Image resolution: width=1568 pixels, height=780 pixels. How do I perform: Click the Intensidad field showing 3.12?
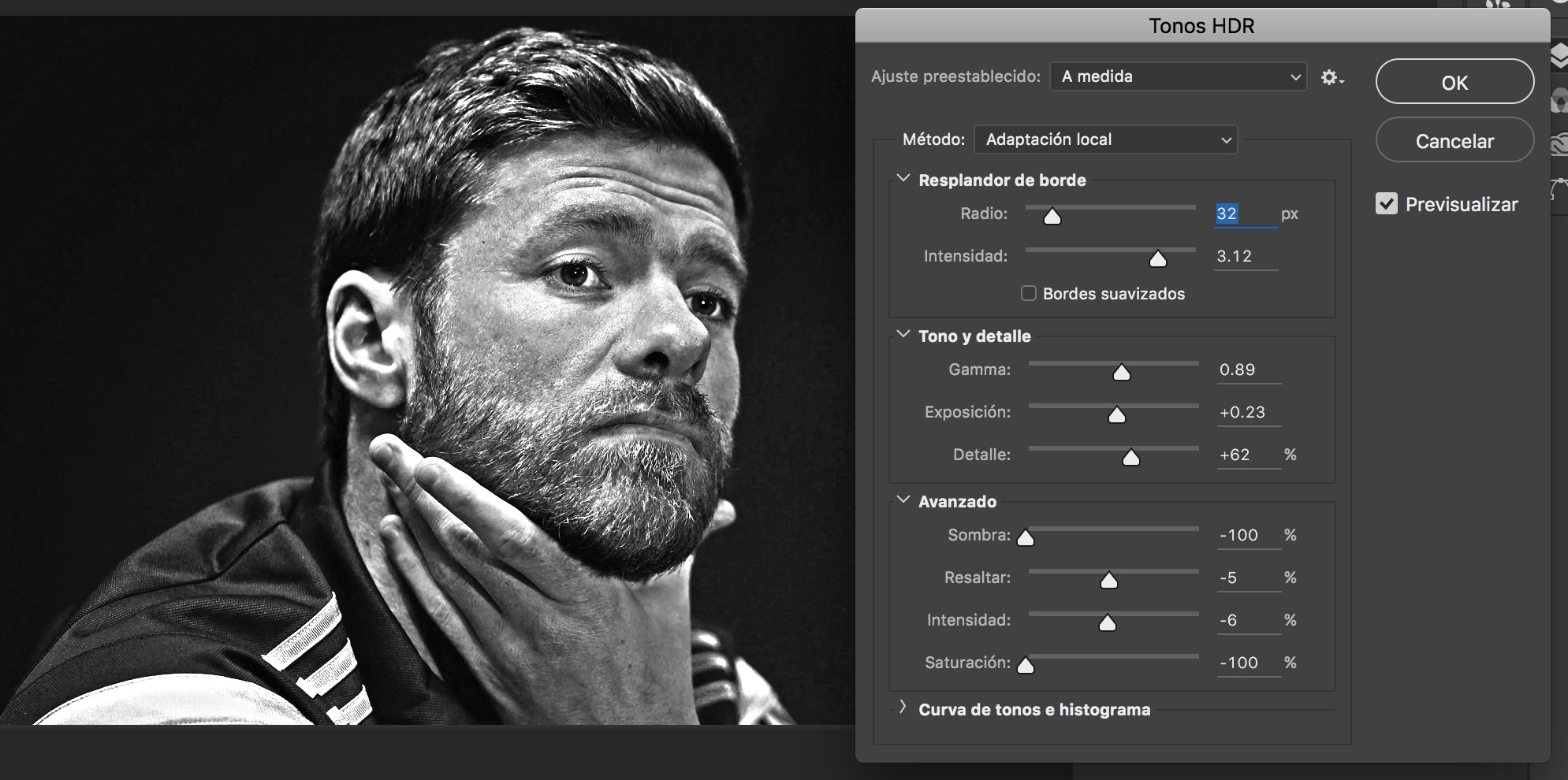[x=1246, y=256]
